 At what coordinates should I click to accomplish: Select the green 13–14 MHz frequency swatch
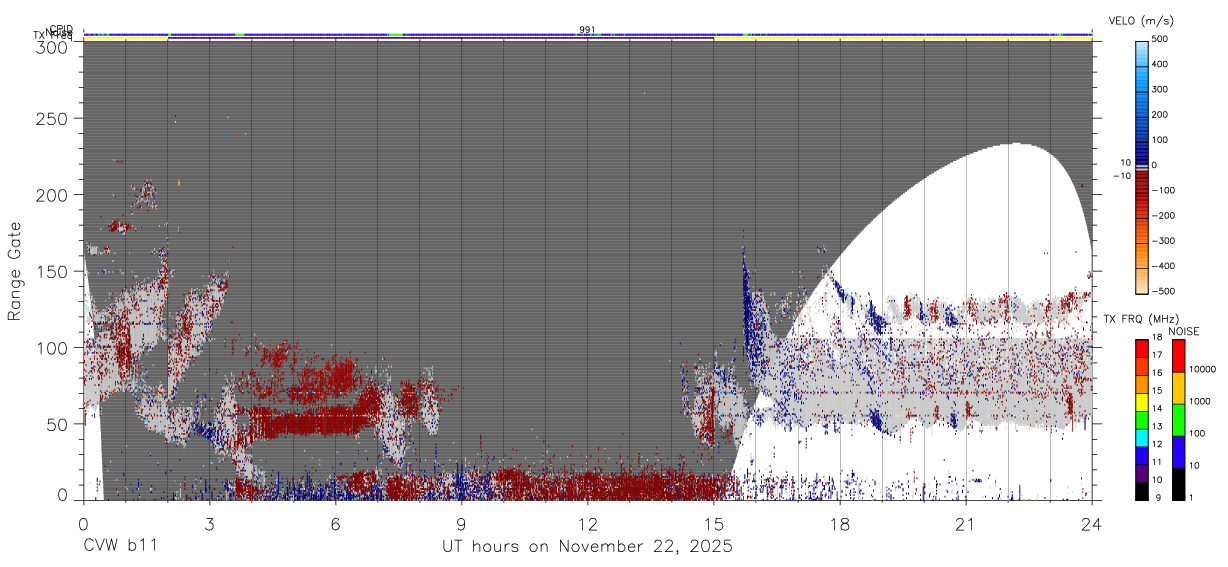tap(1141, 419)
